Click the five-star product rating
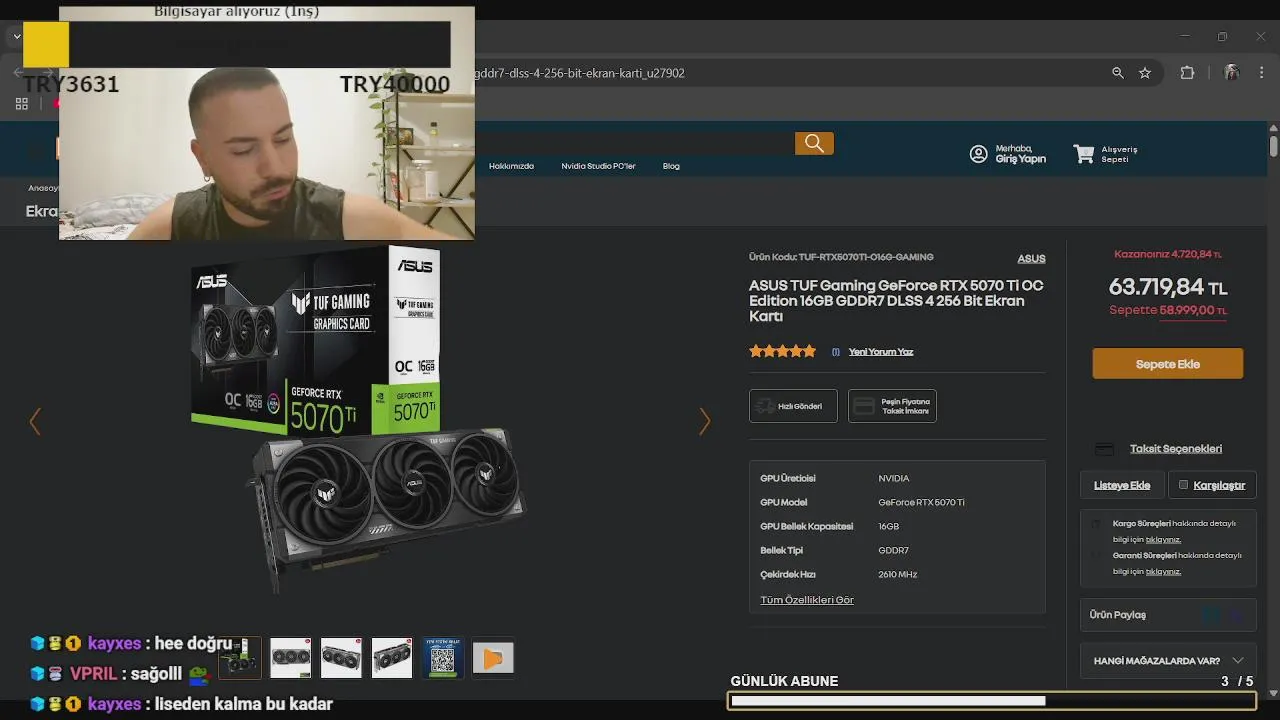1280x720 pixels. 783,351
